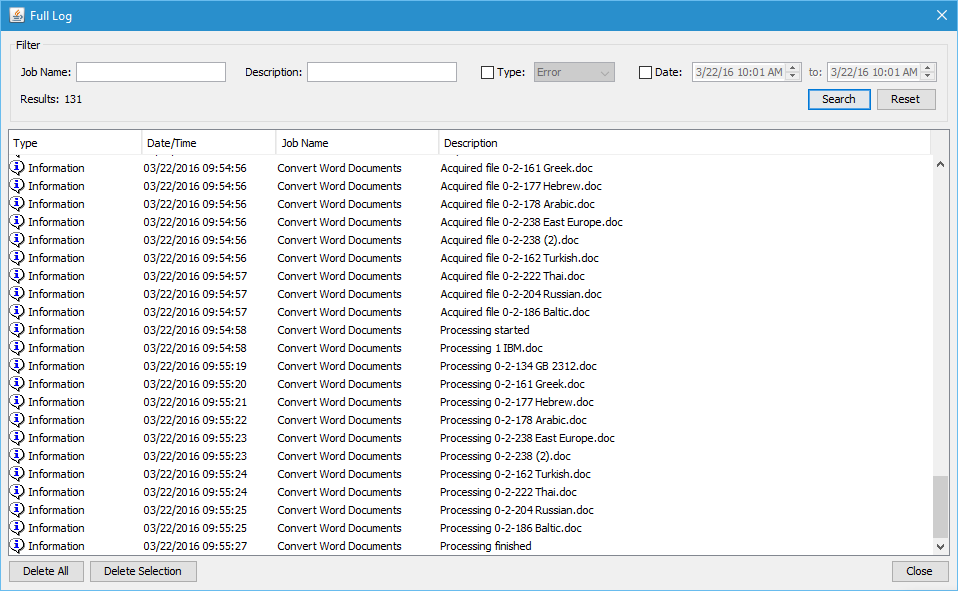This screenshot has width=958, height=591.
Task: Click info icon of Processing 1 IBM.doc row
Action: coord(17,348)
